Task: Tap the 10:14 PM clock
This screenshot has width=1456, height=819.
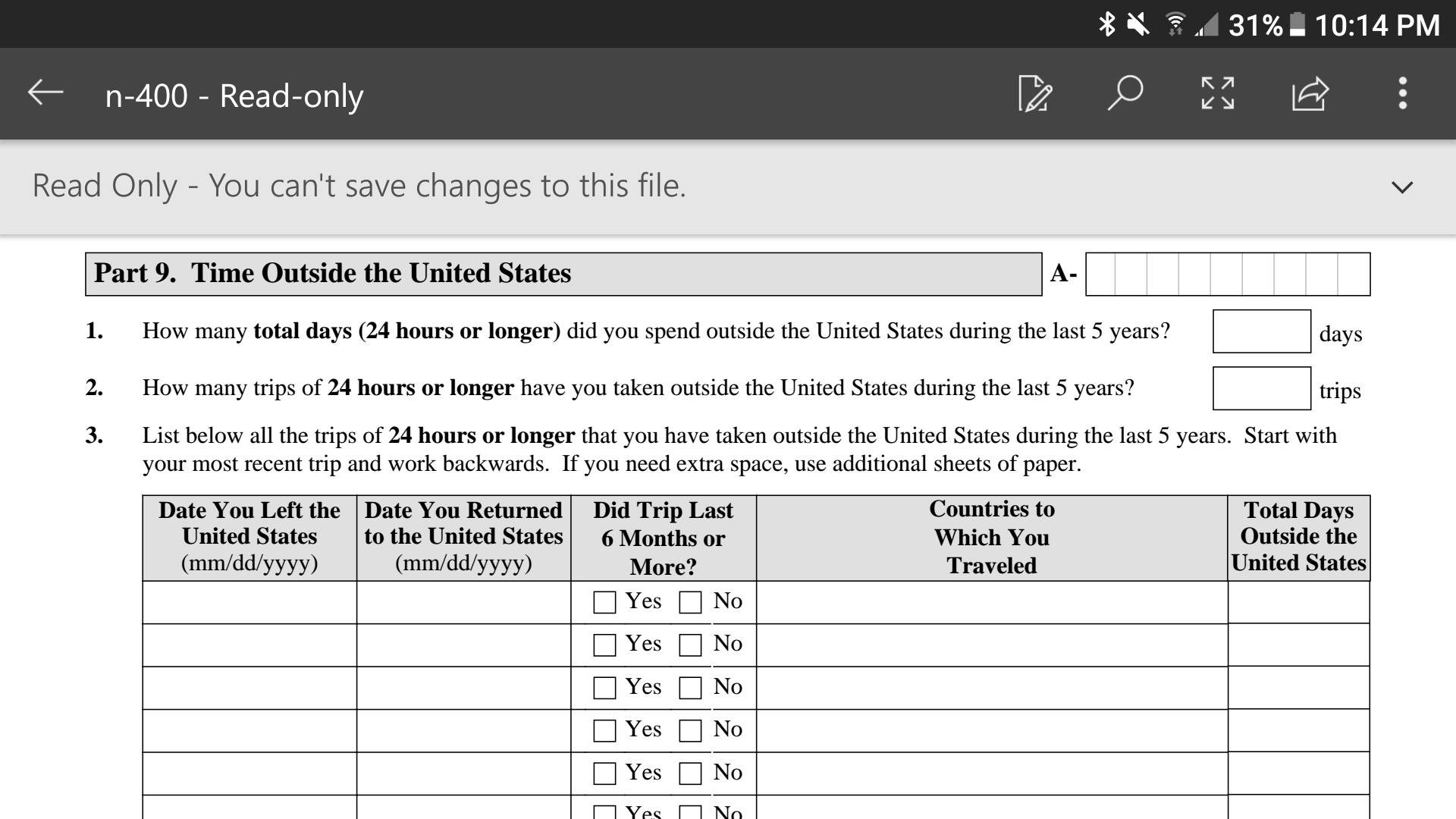Action: pos(1376,25)
